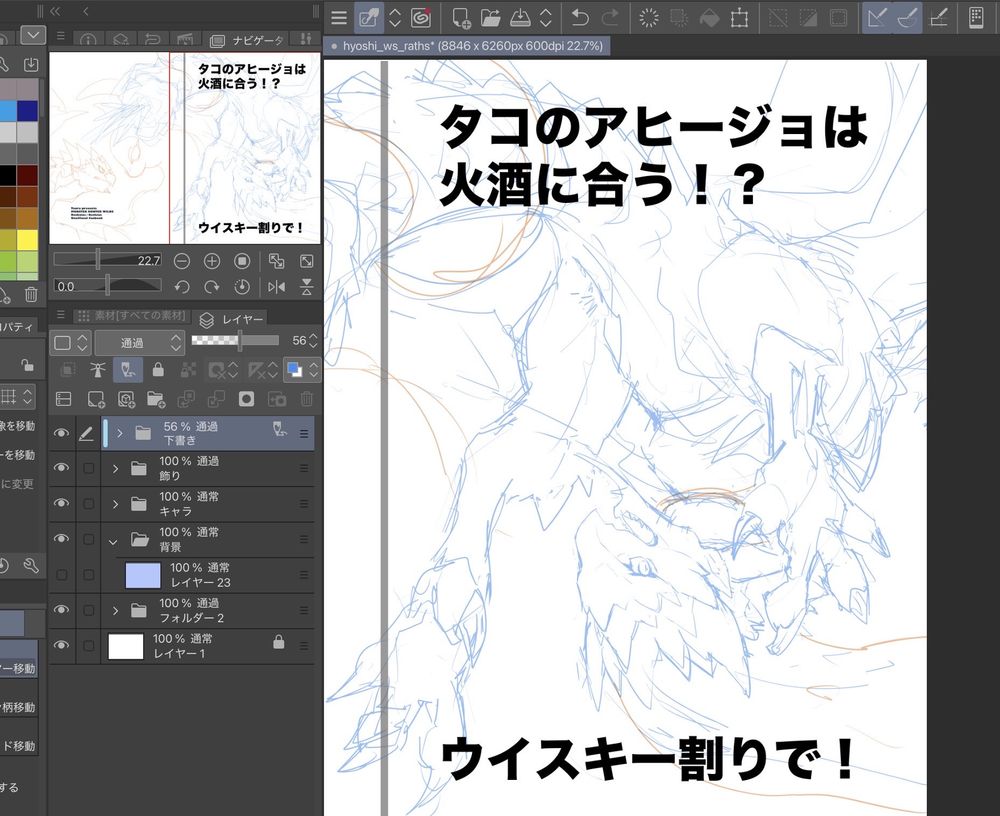Collapse the palette dock using double chevrons

click(x=55, y=11)
